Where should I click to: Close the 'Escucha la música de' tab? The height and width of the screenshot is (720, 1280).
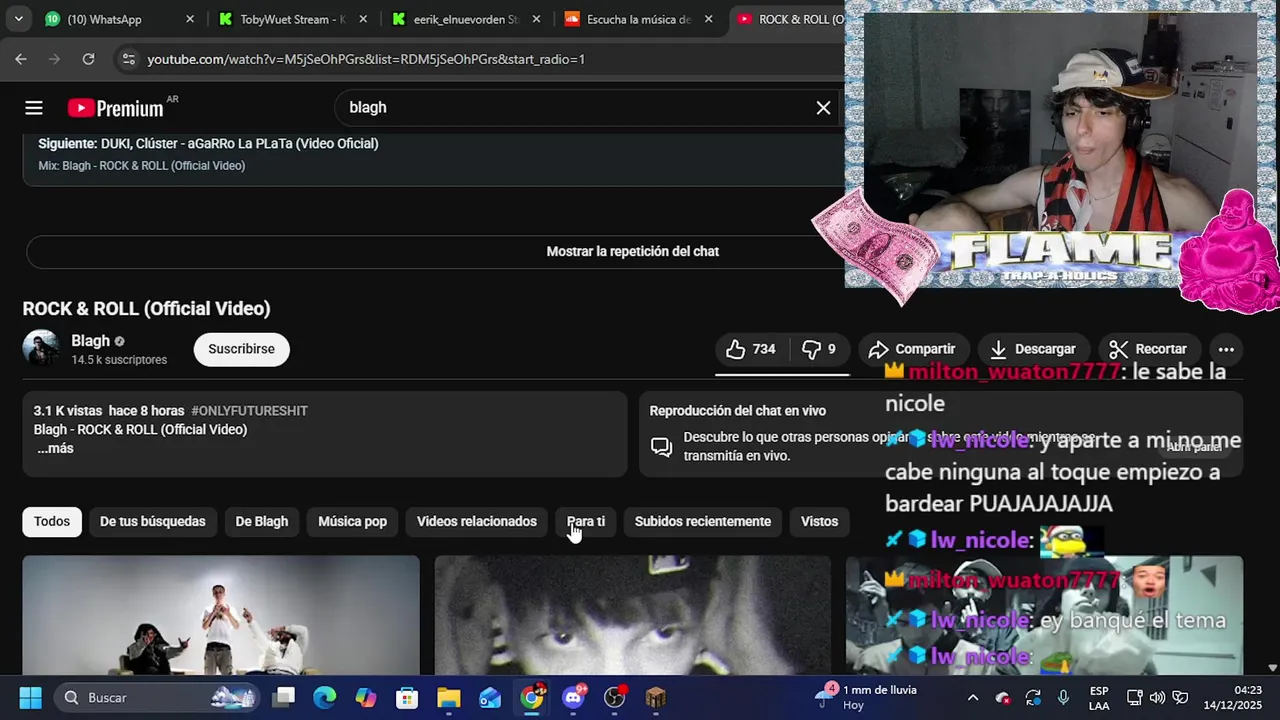(710, 19)
